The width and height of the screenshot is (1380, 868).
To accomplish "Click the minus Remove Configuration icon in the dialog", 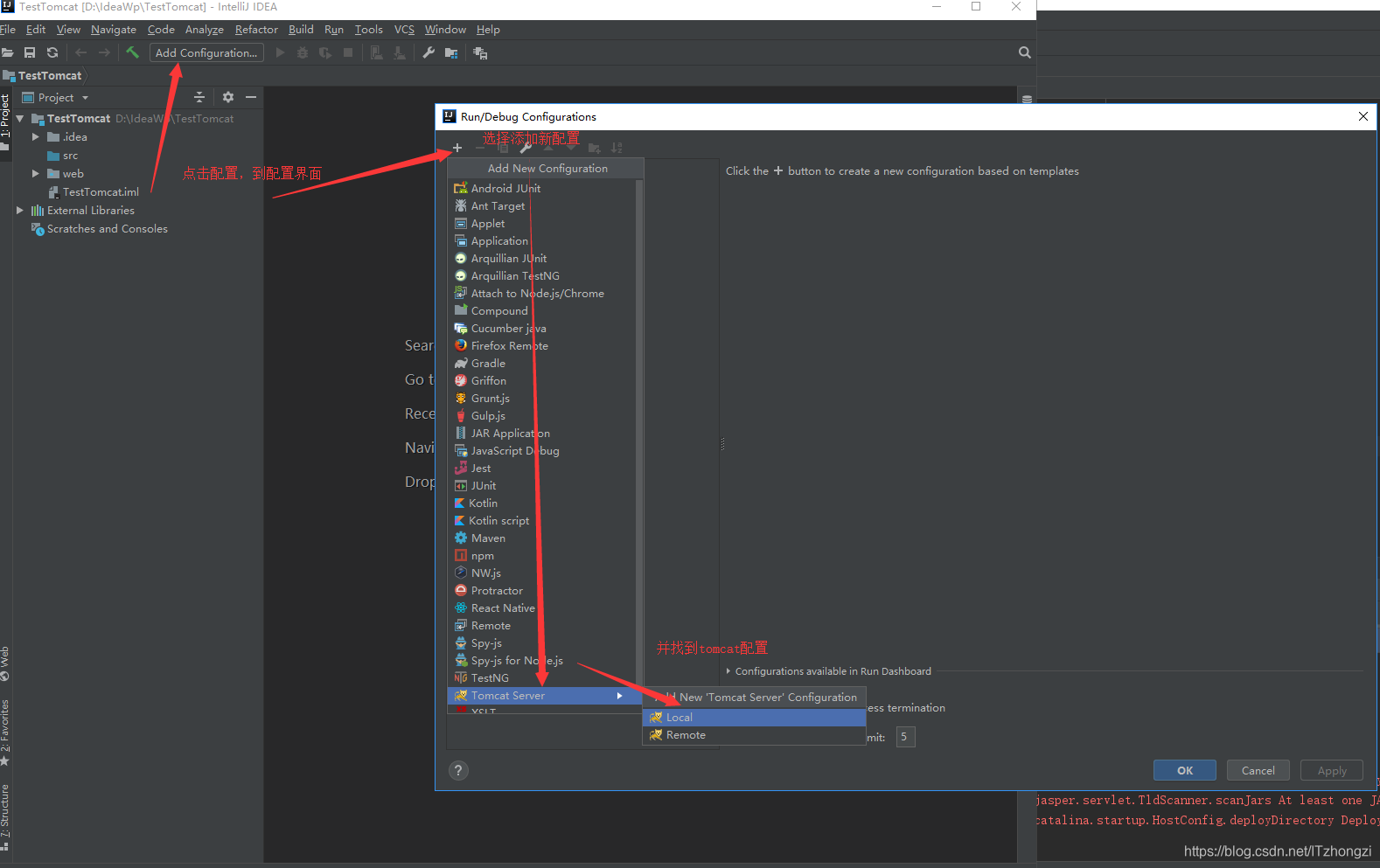I will click(x=480, y=148).
